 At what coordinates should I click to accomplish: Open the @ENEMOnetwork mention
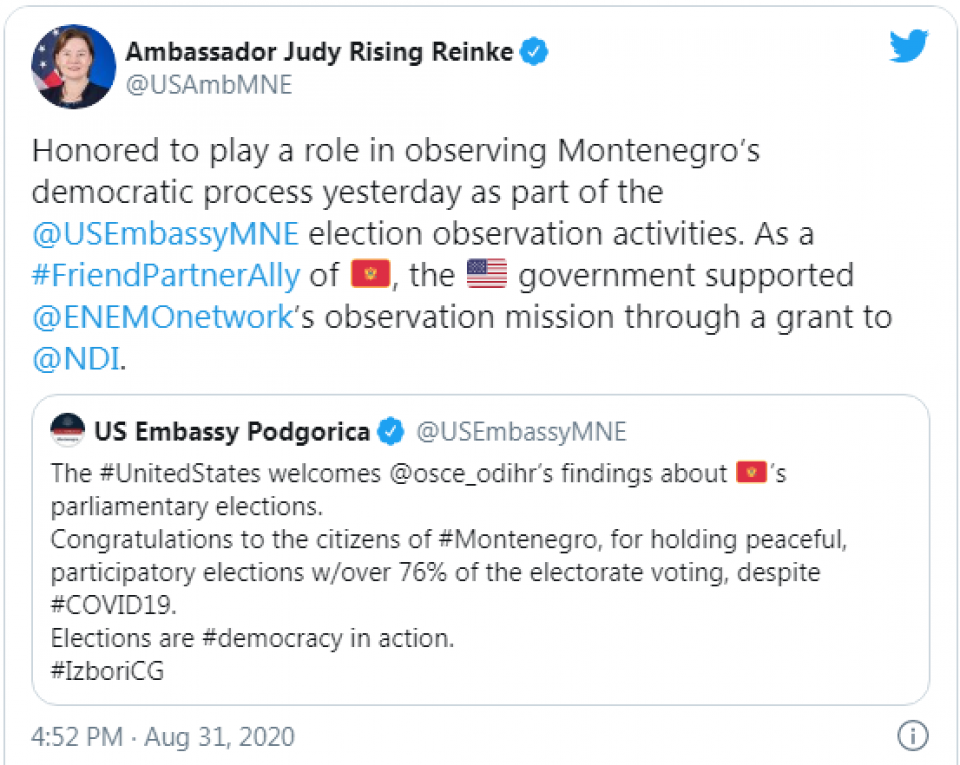tap(162, 316)
